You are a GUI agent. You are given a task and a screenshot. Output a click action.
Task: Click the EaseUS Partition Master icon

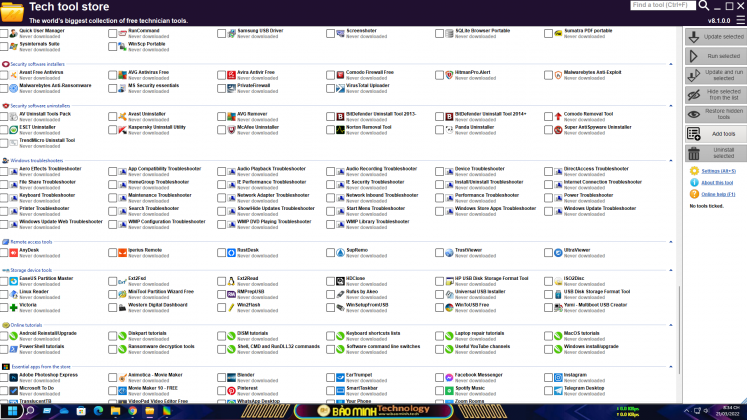(13, 281)
